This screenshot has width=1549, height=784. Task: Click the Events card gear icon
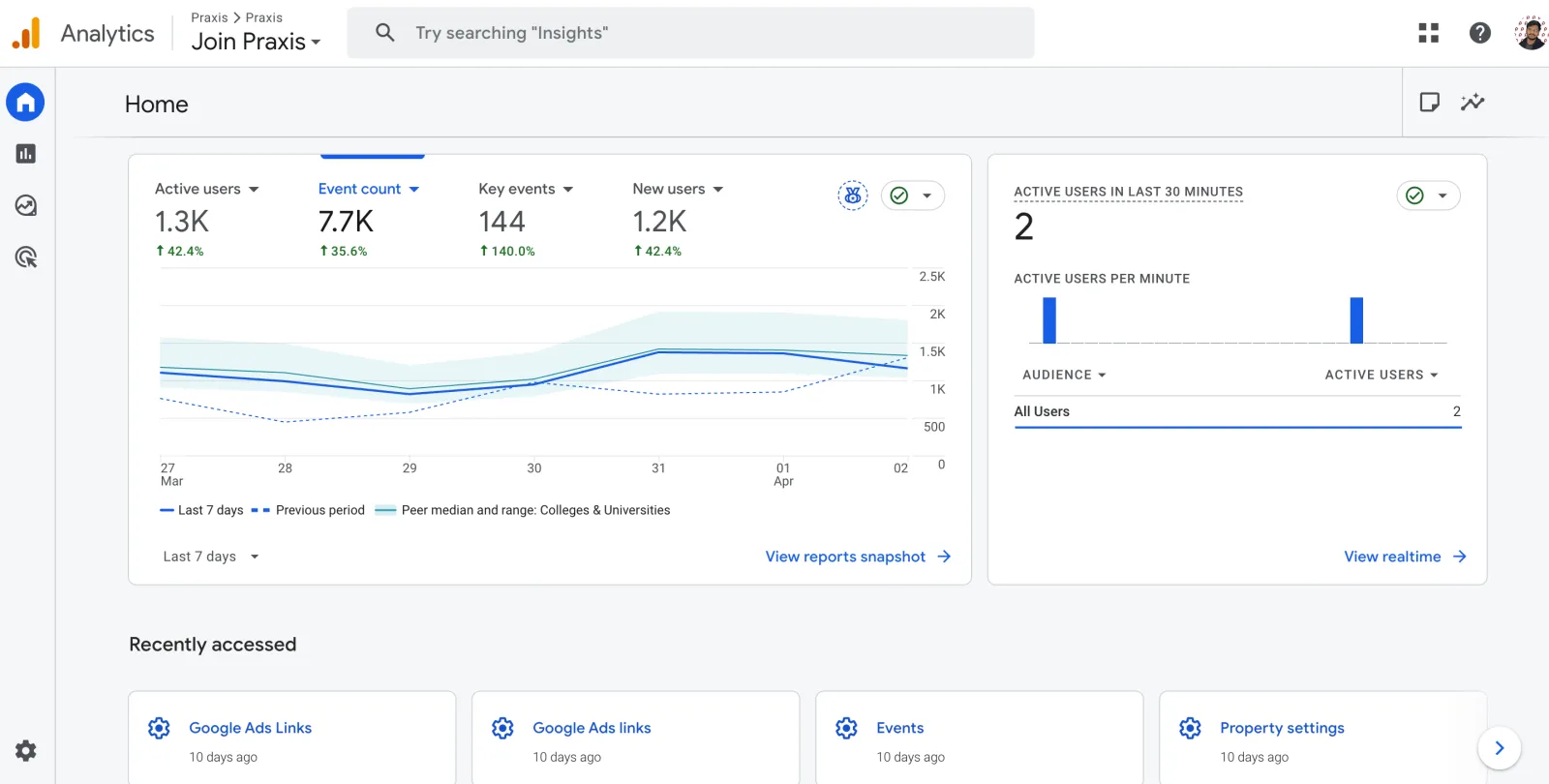click(846, 728)
